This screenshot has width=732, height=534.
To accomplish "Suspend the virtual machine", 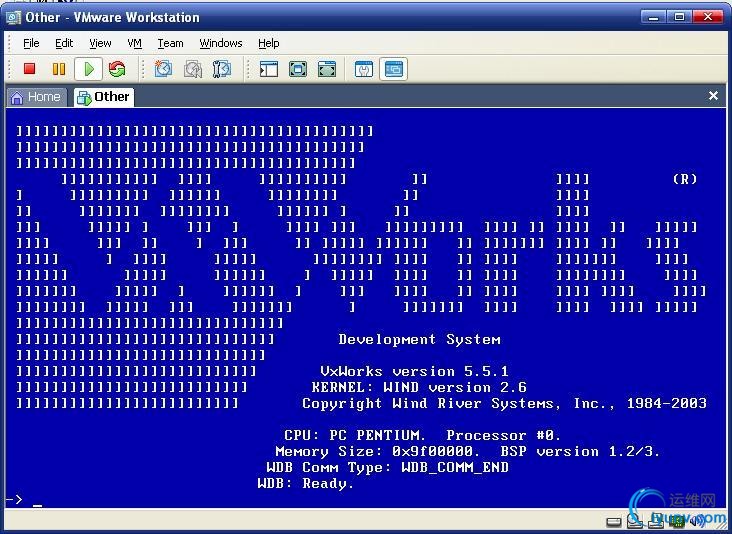I will 59,69.
